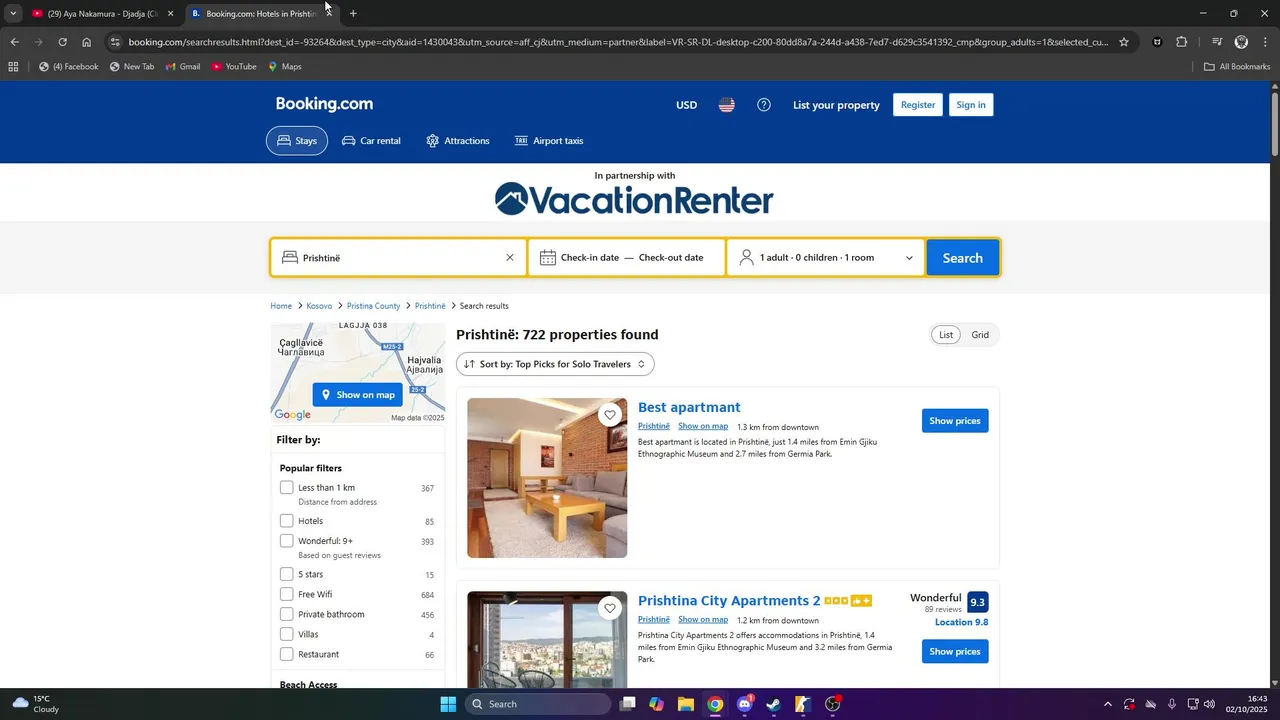Open the Attractions tab
This screenshot has width=1280, height=720.
point(458,141)
